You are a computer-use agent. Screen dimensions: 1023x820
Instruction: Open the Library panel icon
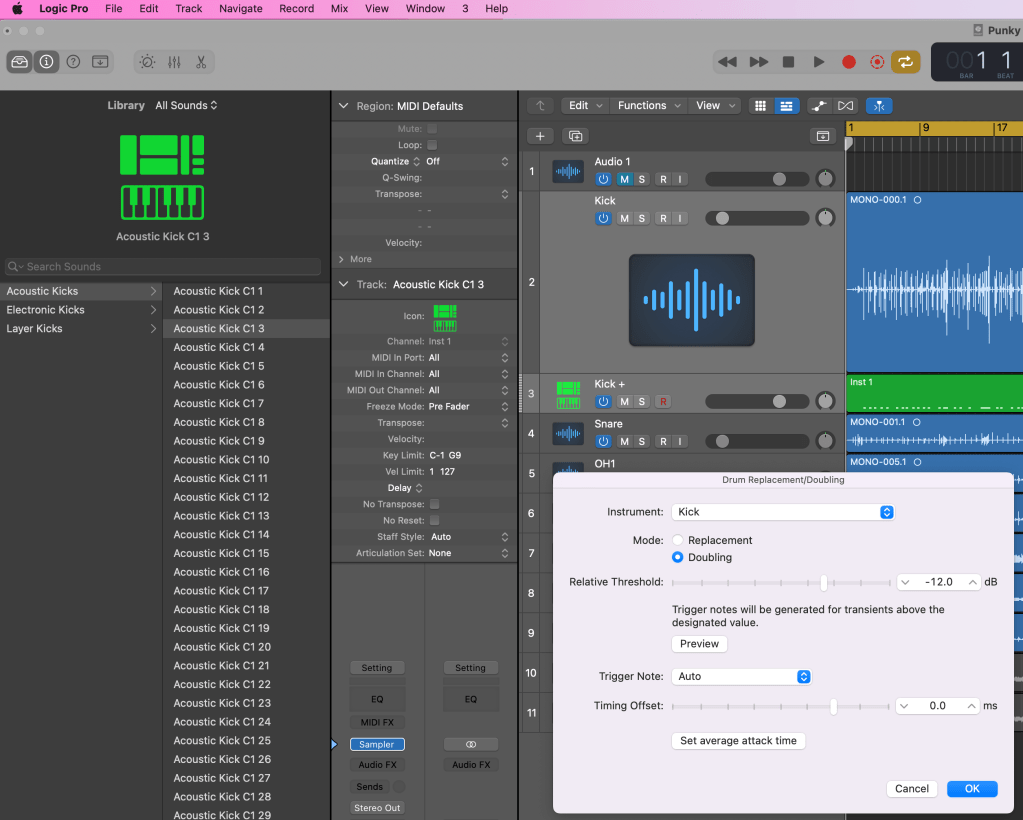point(20,62)
